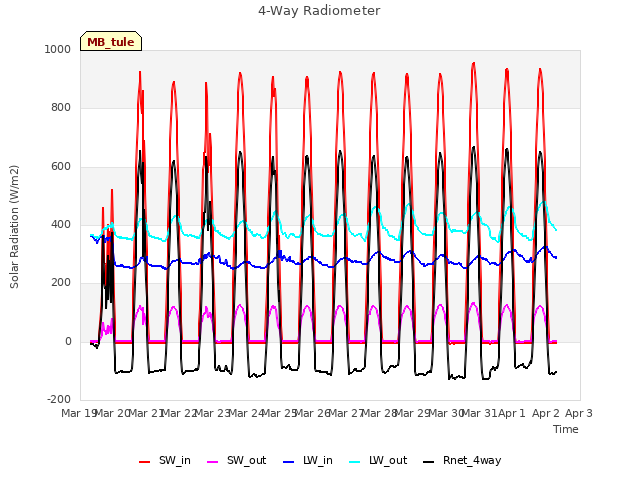
Task: Click the Mar 31 x-axis date label
Action: click(479, 413)
